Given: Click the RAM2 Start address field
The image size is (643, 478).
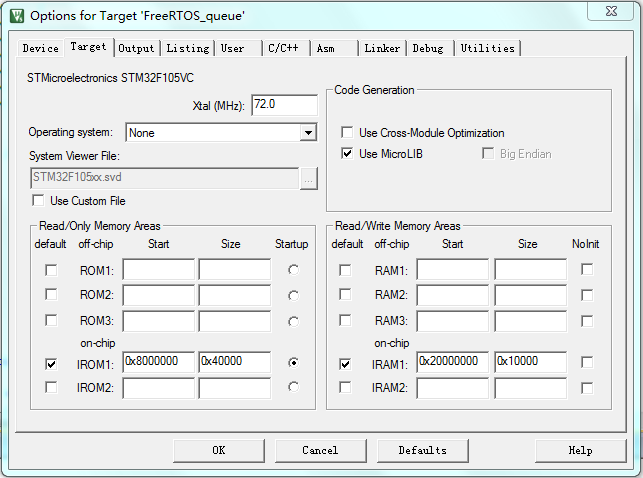Looking at the screenshot, I should point(453,295).
